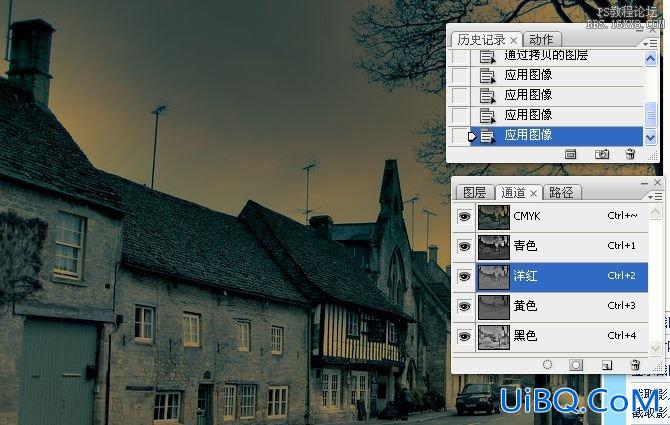The image size is (670, 425).
Task: Click the Ctrl+2 shortcut text
Action: 622,276
